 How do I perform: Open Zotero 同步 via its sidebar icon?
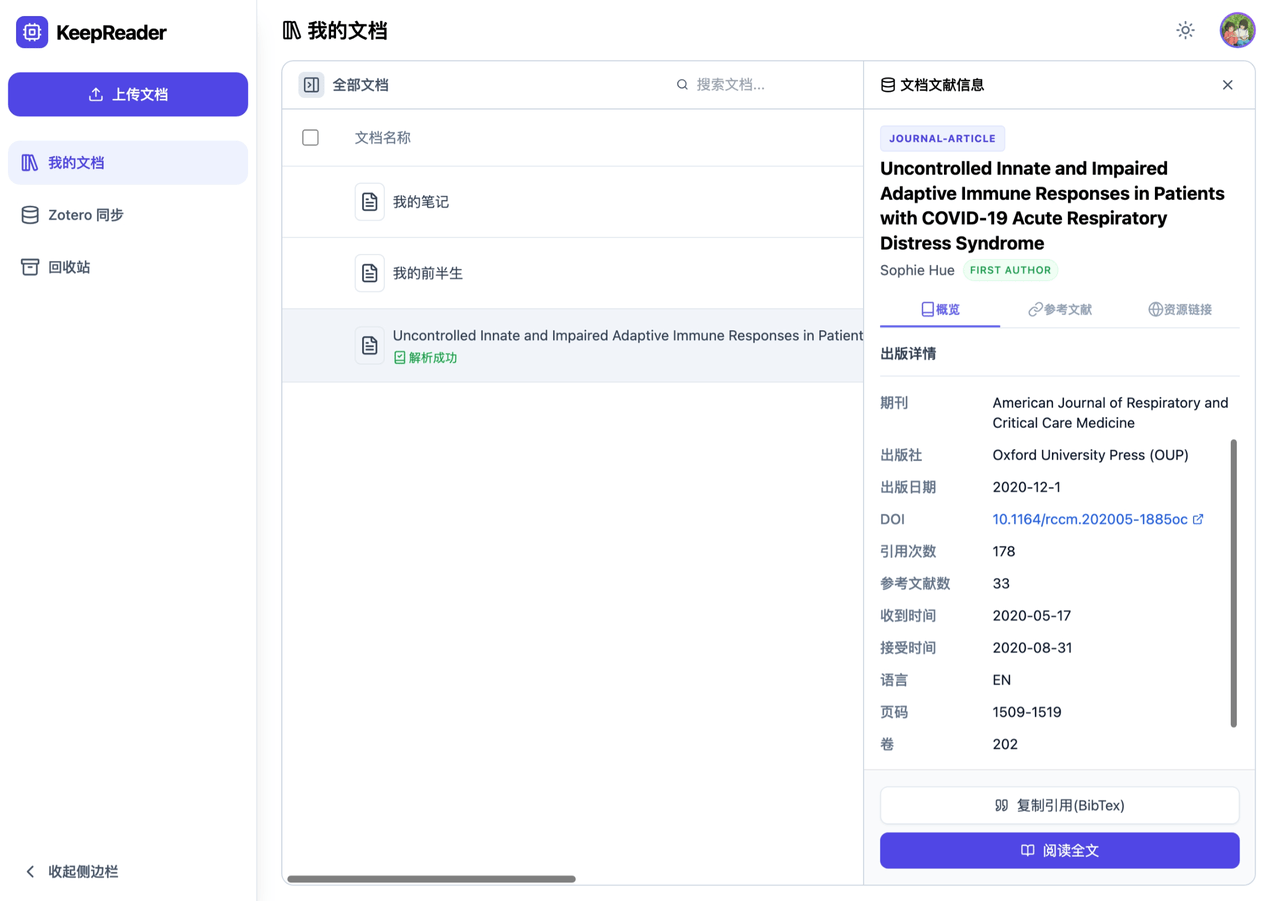[x=30, y=214]
